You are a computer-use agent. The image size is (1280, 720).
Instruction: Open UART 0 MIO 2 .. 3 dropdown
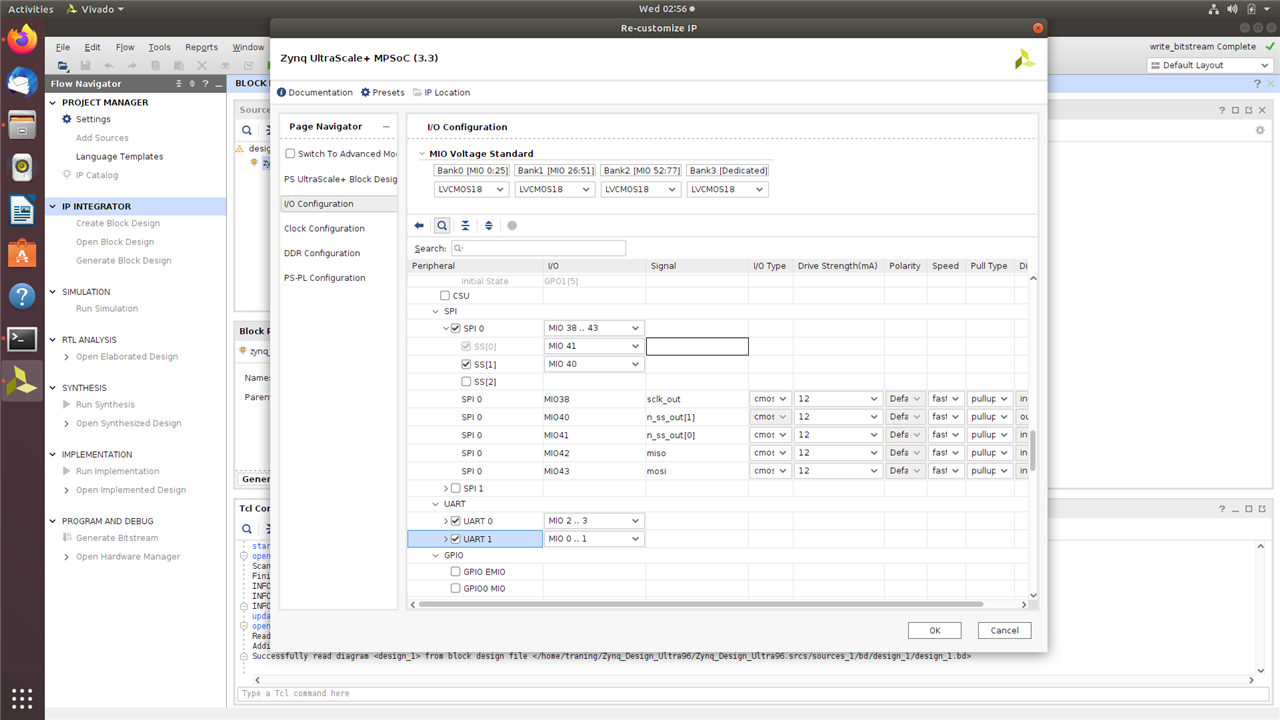[x=593, y=521]
